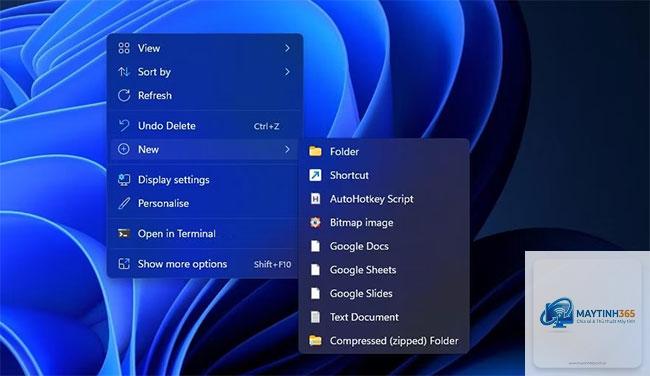650x376 pixels.
Task: Expand the Sort by submenu chevron
Action: [x=287, y=72]
